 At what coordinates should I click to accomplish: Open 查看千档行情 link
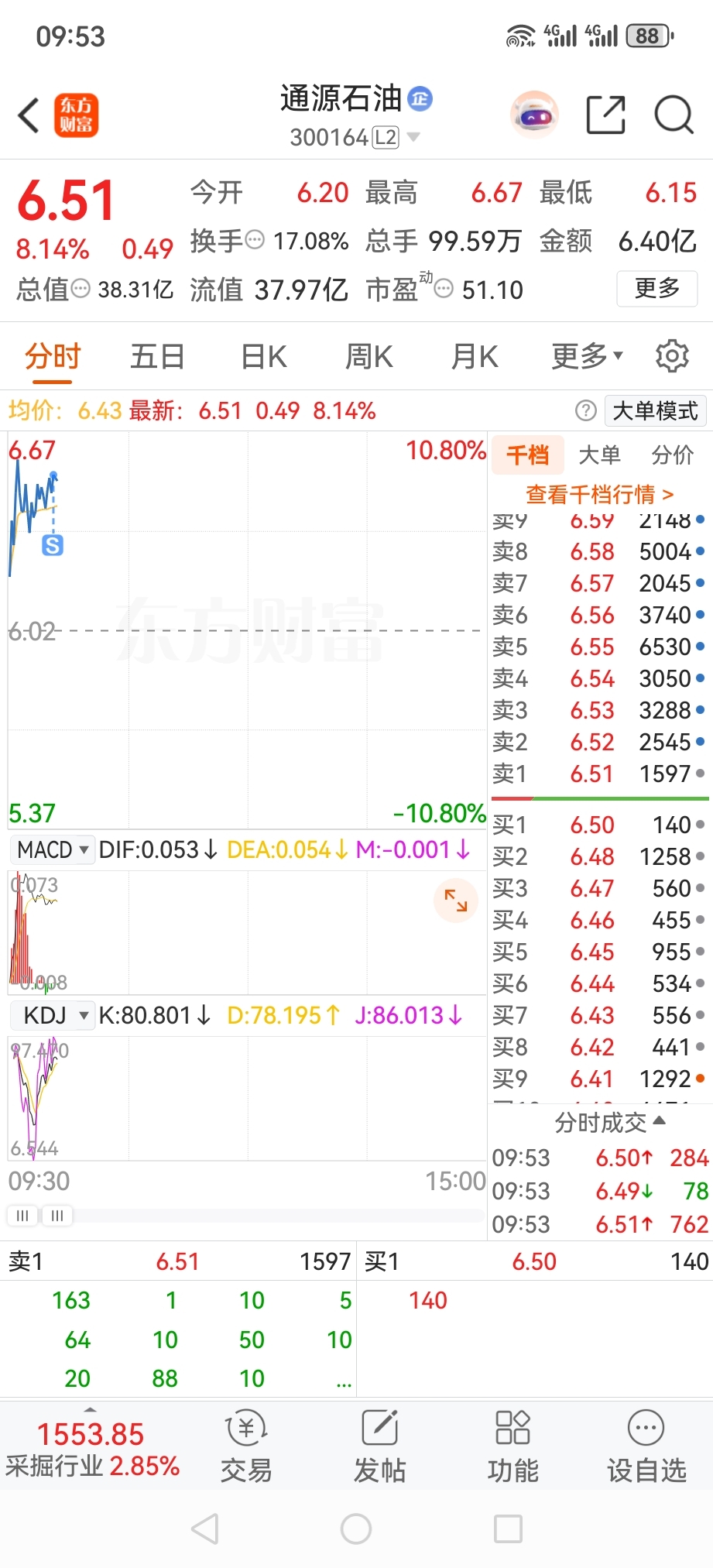click(x=600, y=494)
